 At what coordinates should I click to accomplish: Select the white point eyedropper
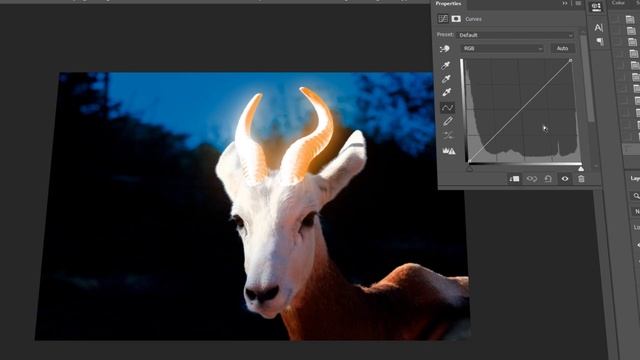446,92
